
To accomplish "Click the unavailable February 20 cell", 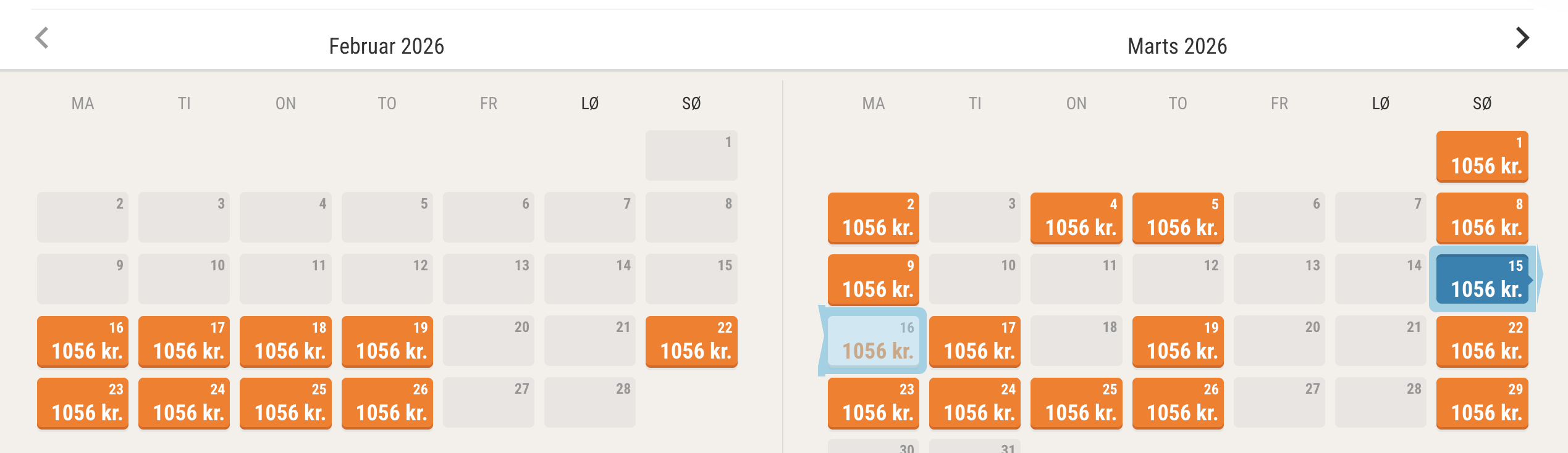I will (x=488, y=341).
